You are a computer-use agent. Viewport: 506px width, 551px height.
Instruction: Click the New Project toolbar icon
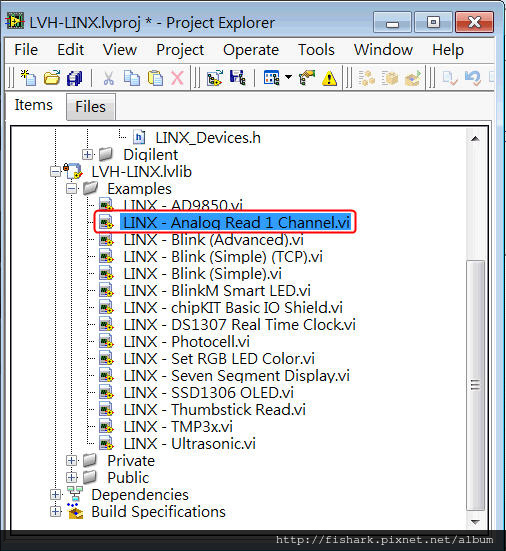pyautogui.click(x=28, y=78)
